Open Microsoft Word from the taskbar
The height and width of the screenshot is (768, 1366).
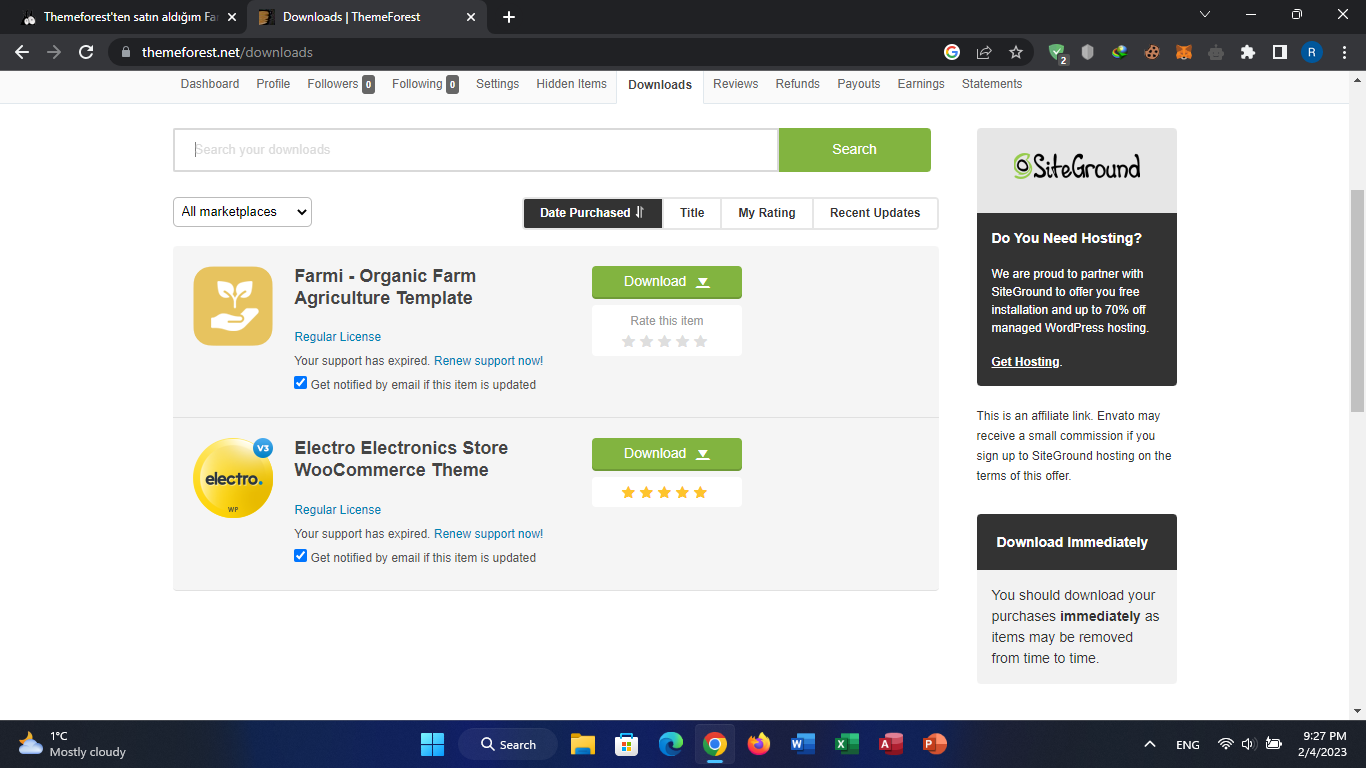(x=803, y=744)
